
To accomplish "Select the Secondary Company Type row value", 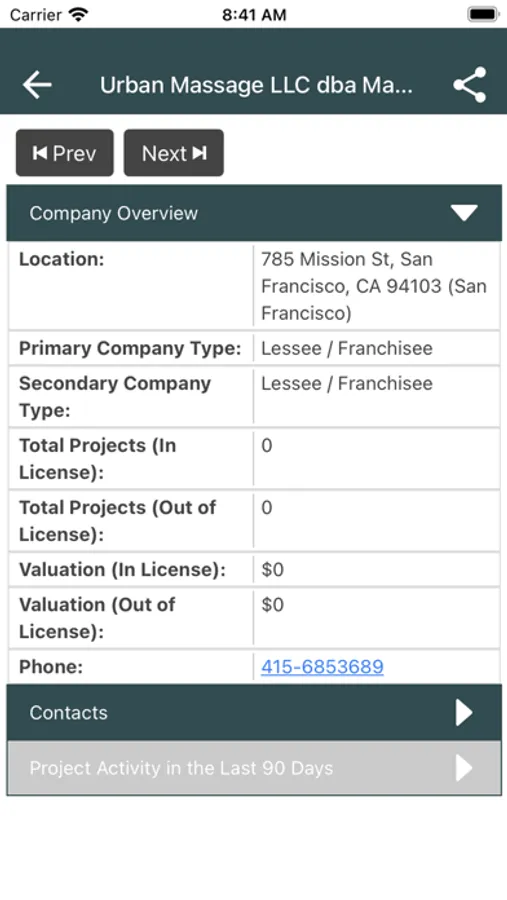I will [347, 383].
